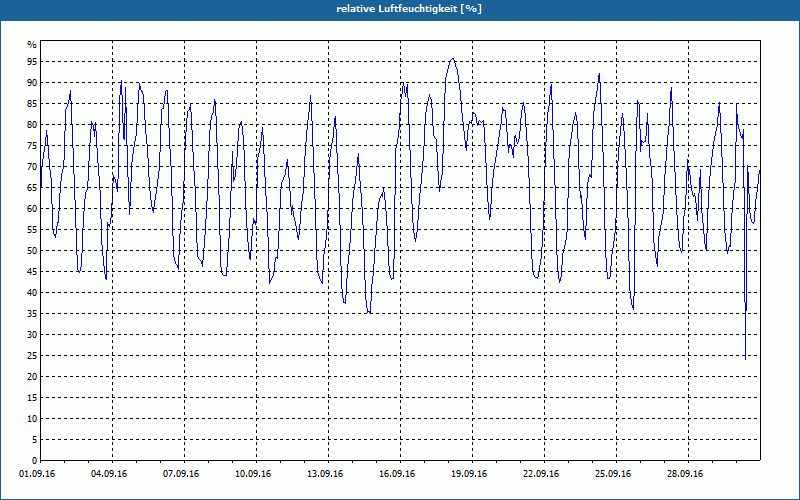Click the y-axis label '20'
This screenshot has height=500, width=800.
pyautogui.click(x=32, y=377)
